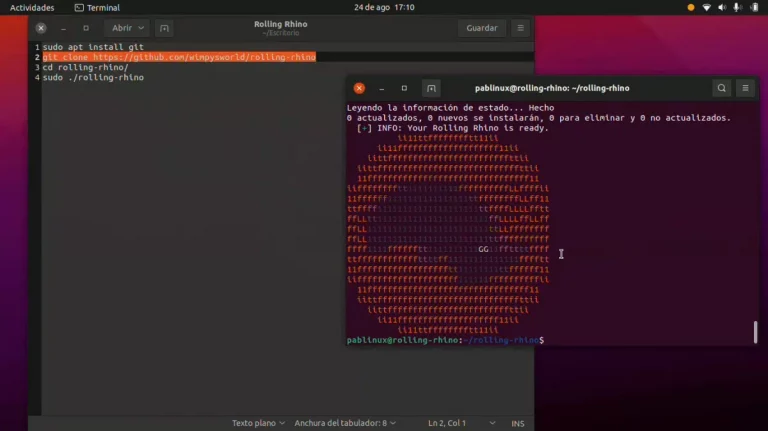Click the terminal prompt line

click(x=445, y=340)
